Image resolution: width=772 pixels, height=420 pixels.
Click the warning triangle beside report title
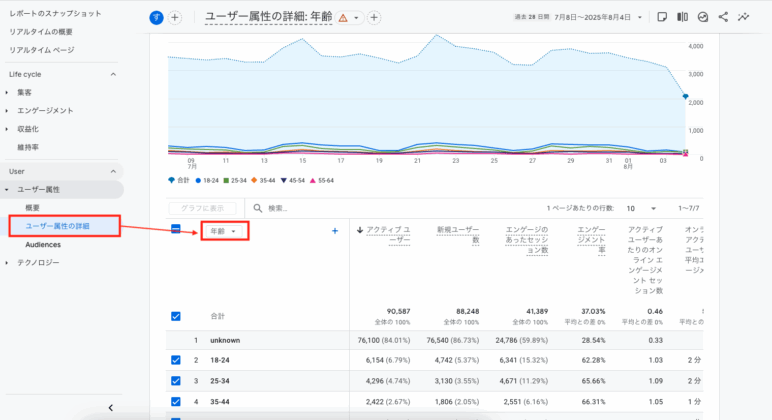343,18
